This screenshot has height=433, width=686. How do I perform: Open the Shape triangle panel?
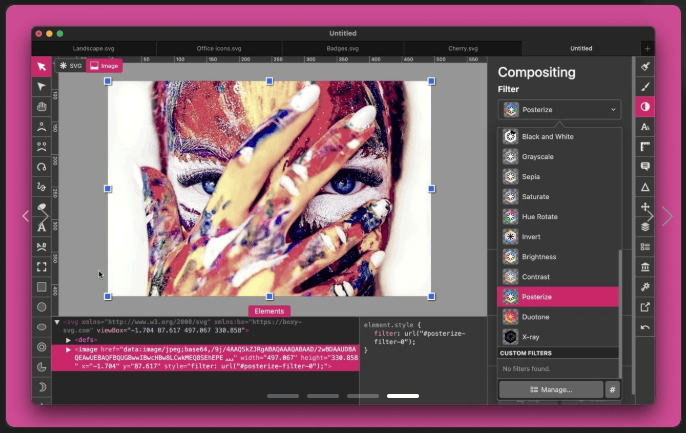[645, 187]
